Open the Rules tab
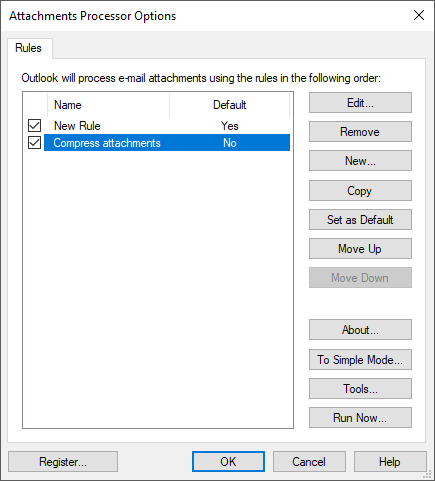The image size is (435, 481). (29, 48)
